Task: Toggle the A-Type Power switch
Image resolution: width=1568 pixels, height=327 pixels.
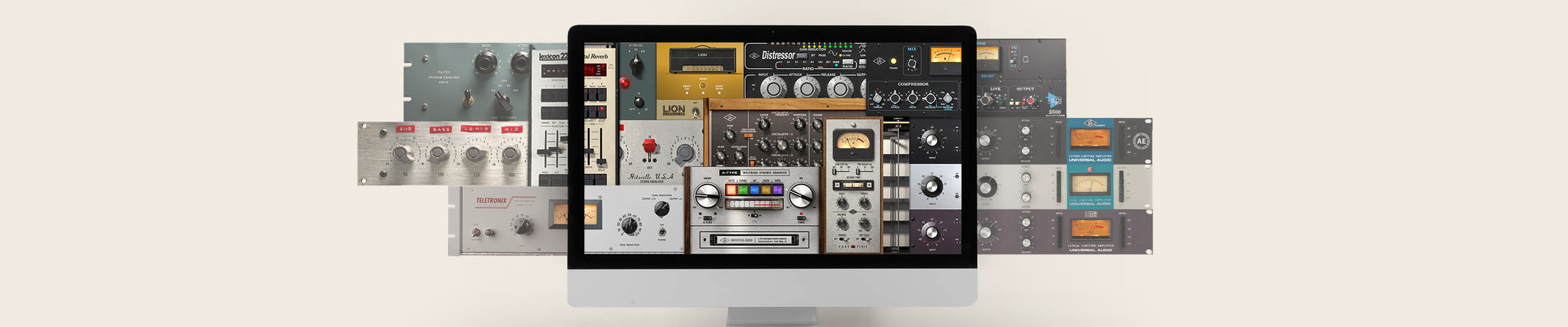Action: [x=802, y=217]
